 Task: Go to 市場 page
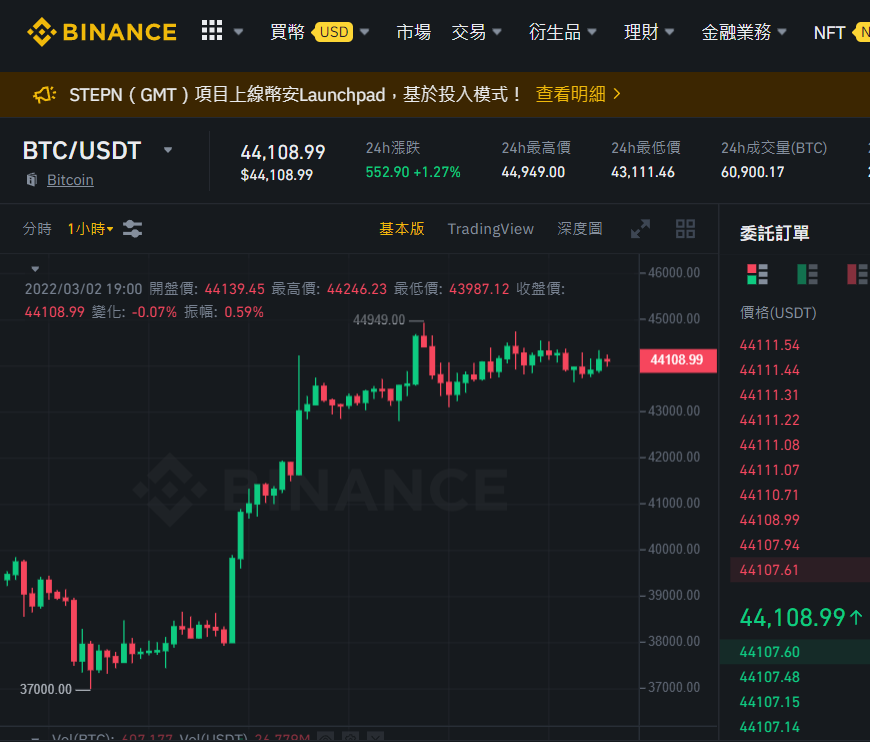[413, 32]
